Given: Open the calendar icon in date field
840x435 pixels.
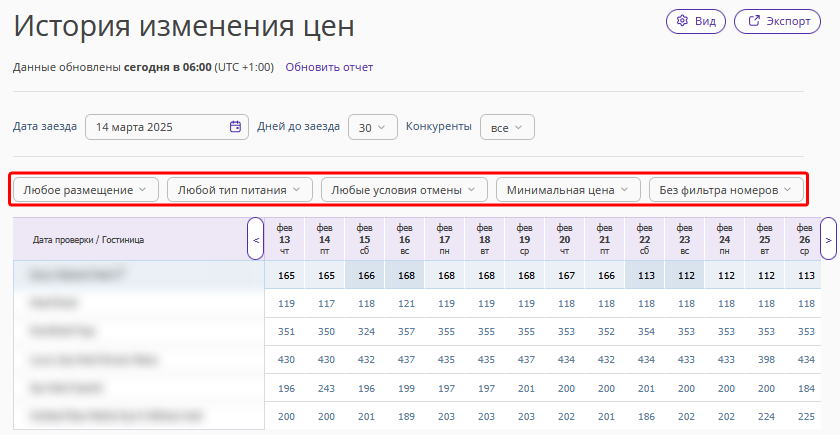Looking at the screenshot, I should [x=235, y=127].
